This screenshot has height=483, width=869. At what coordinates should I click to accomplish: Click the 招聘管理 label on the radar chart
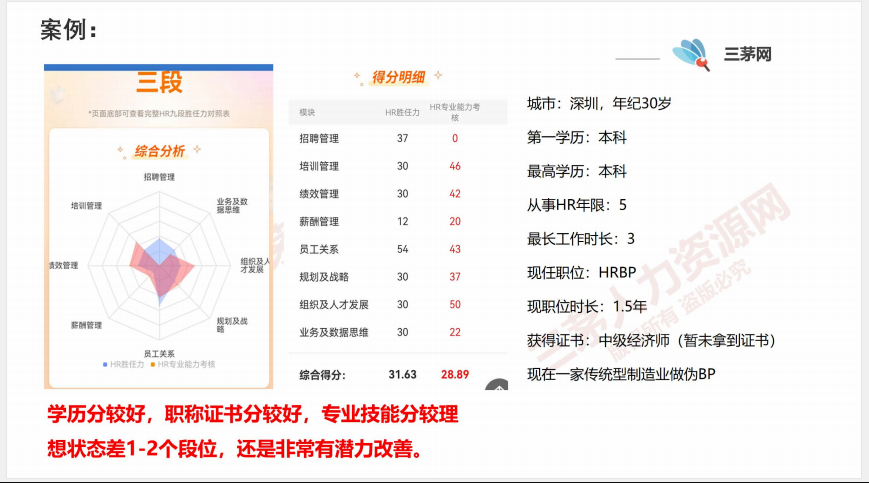point(159,177)
